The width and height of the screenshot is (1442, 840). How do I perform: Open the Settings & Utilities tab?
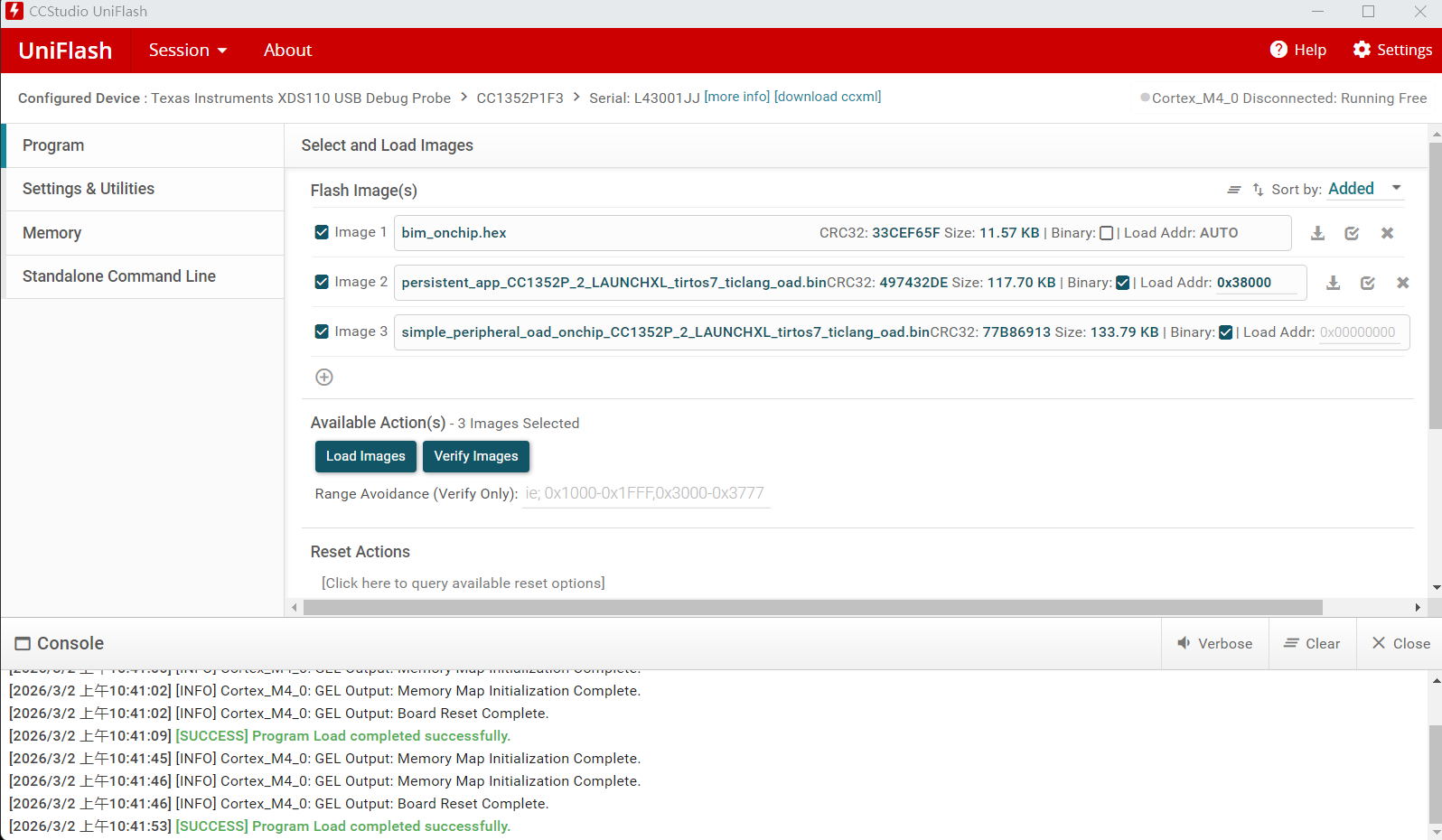(x=145, y=189)
